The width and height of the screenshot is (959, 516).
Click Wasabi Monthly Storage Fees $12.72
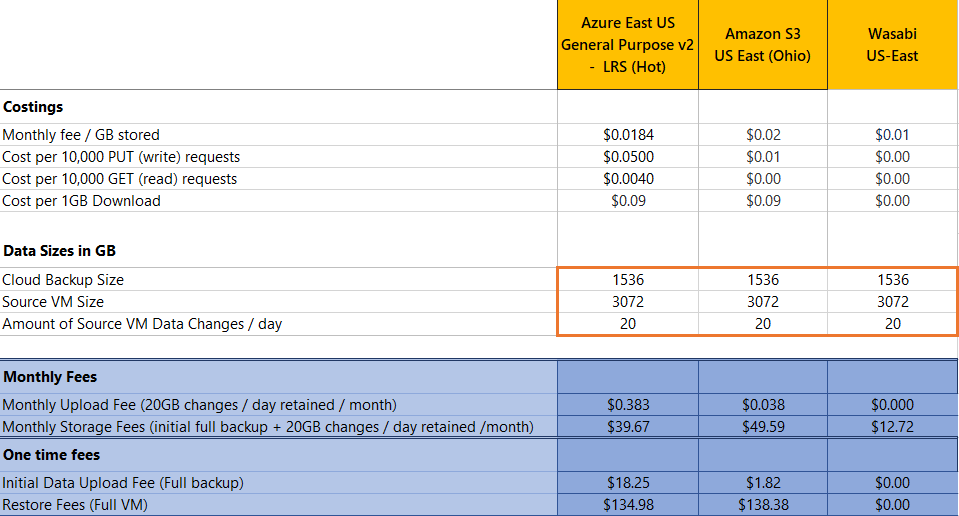(x=892, y=427)
